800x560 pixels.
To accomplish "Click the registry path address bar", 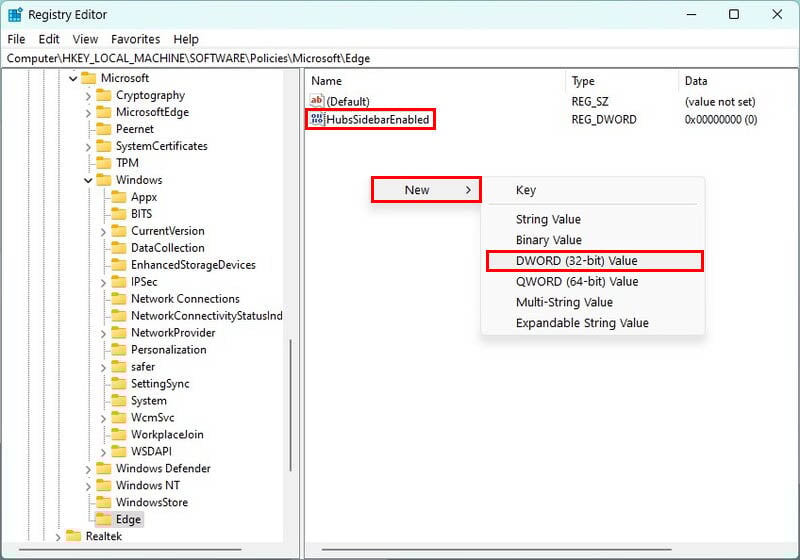I will [400, 58].
